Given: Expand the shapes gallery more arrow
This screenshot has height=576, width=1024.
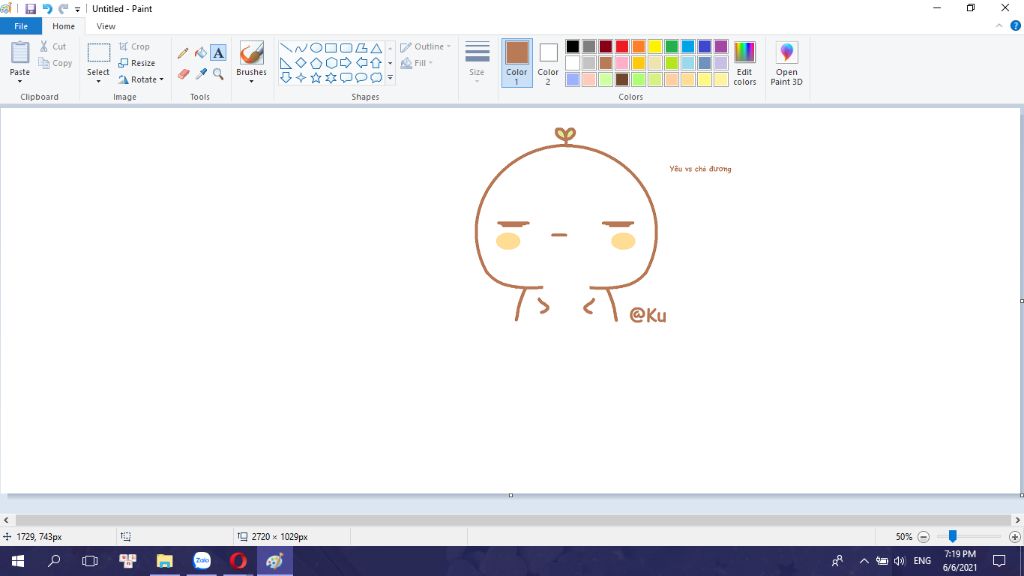Looking at the screenshot, I should 390,78.
